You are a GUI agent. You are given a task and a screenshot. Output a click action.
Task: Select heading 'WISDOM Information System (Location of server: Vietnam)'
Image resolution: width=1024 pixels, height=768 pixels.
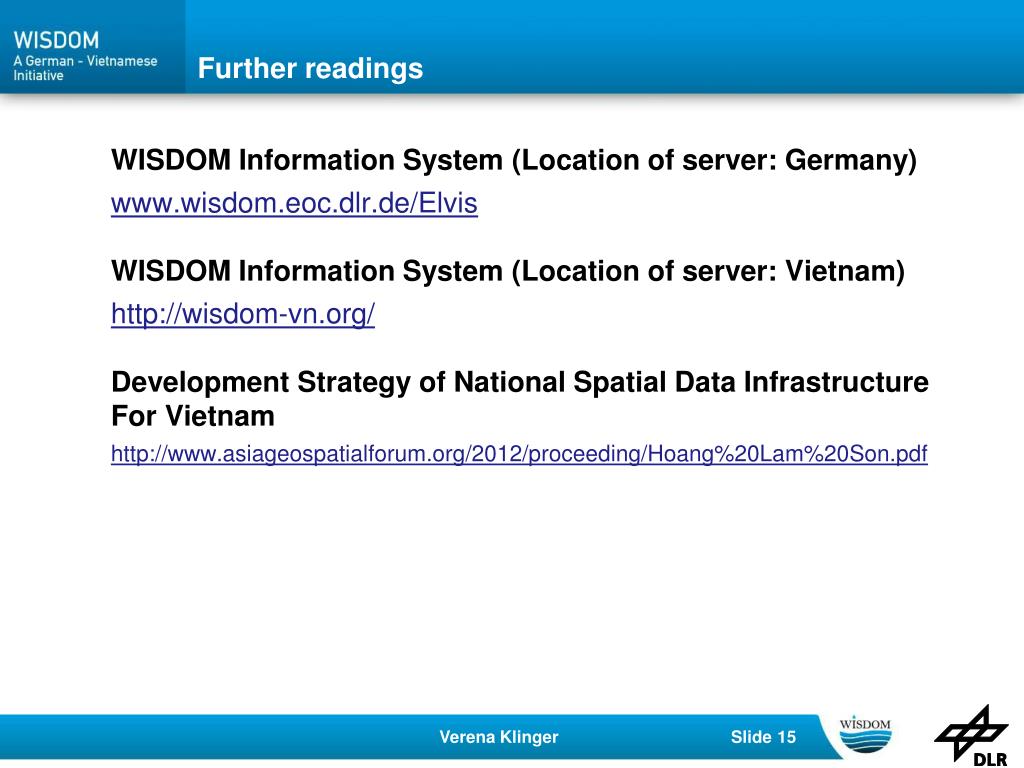point(508,271)
